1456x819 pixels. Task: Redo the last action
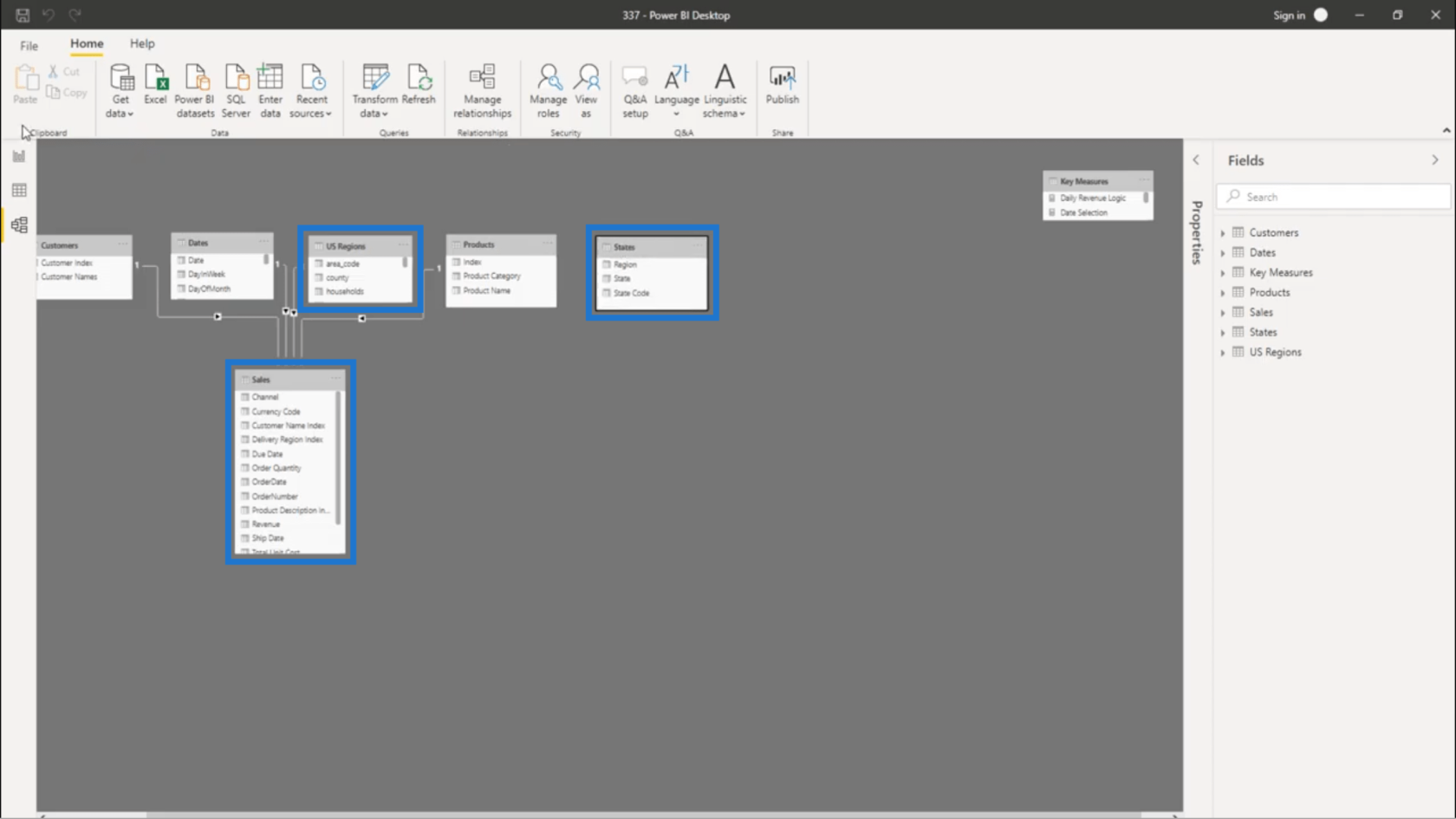[75, 15]
